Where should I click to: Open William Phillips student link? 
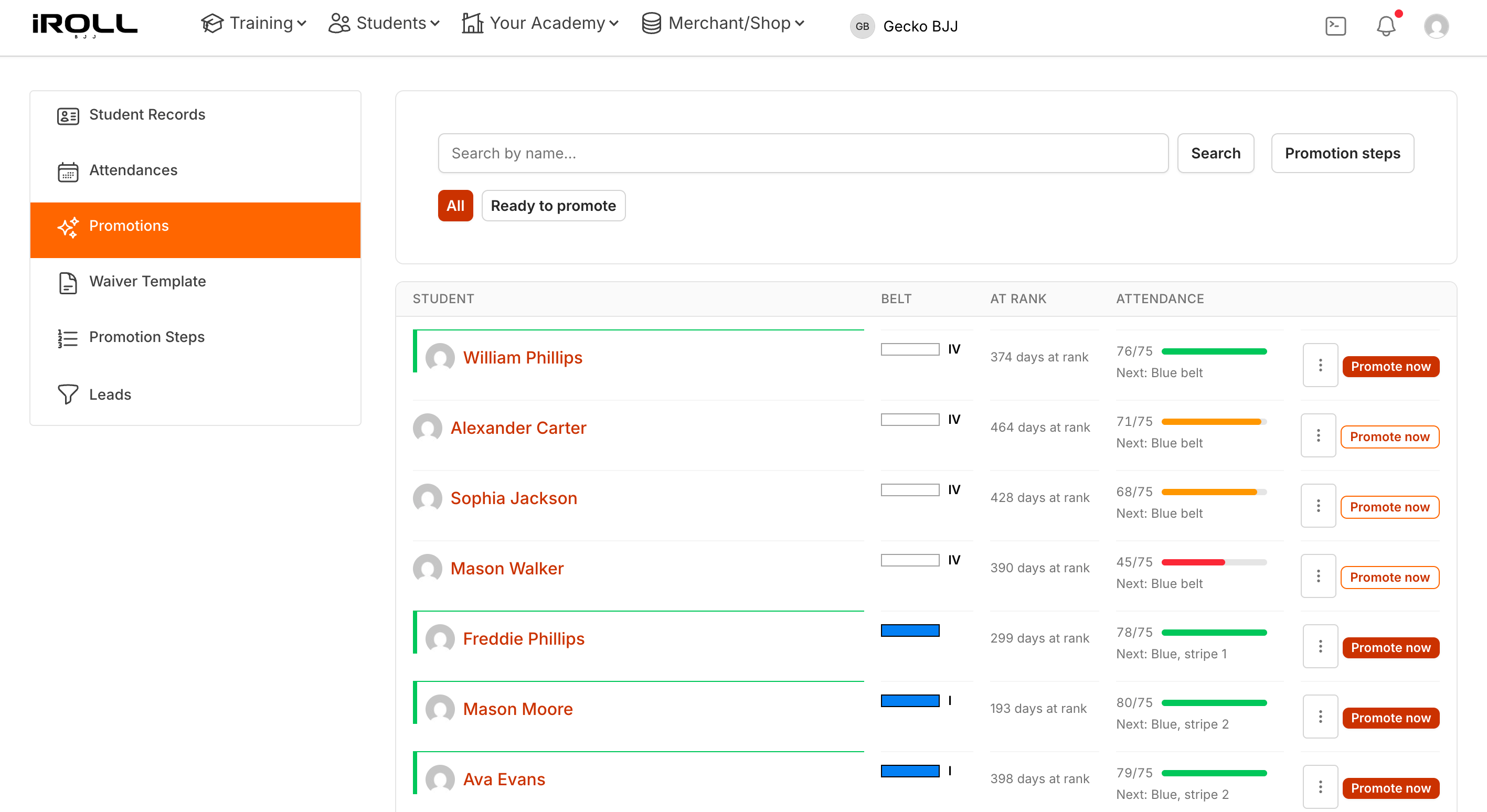[x=523, y=358]
